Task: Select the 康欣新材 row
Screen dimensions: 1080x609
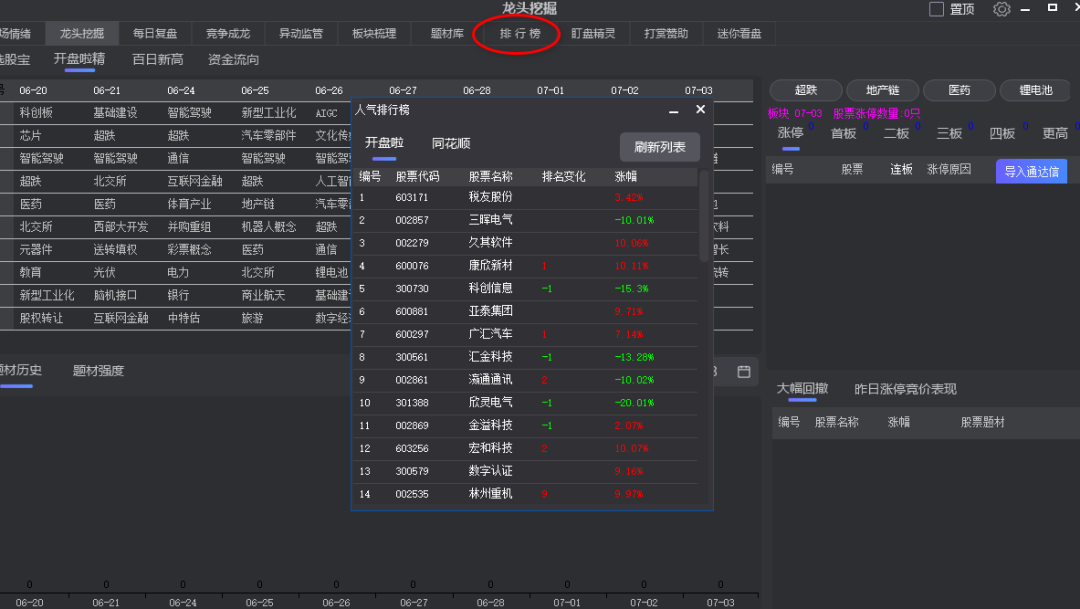Action: click(x=525, y=265)
